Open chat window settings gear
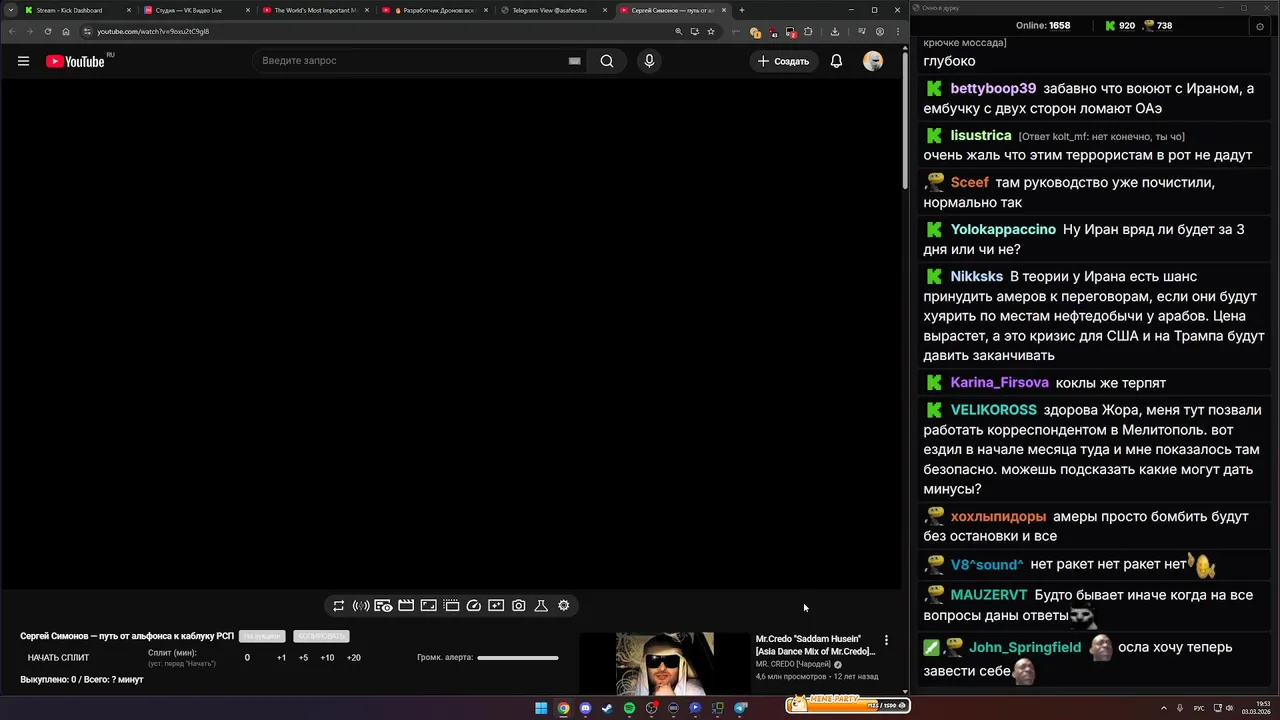The height and width of the screenshot is (720, 1280). [x=1260, y=26]
